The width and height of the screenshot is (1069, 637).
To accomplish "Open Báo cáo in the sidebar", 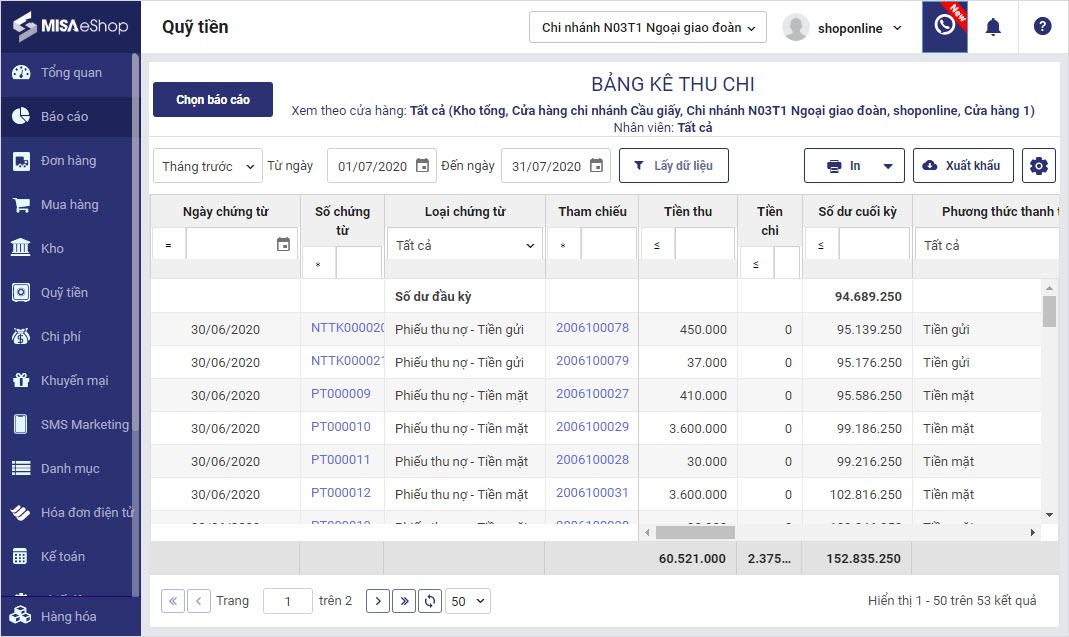I will point(65,117).
